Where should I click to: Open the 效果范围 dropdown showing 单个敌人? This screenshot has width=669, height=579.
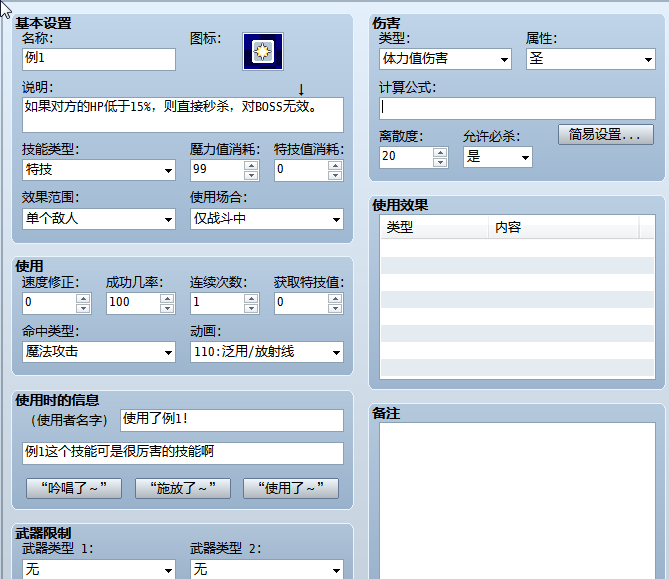pos(99,219)
